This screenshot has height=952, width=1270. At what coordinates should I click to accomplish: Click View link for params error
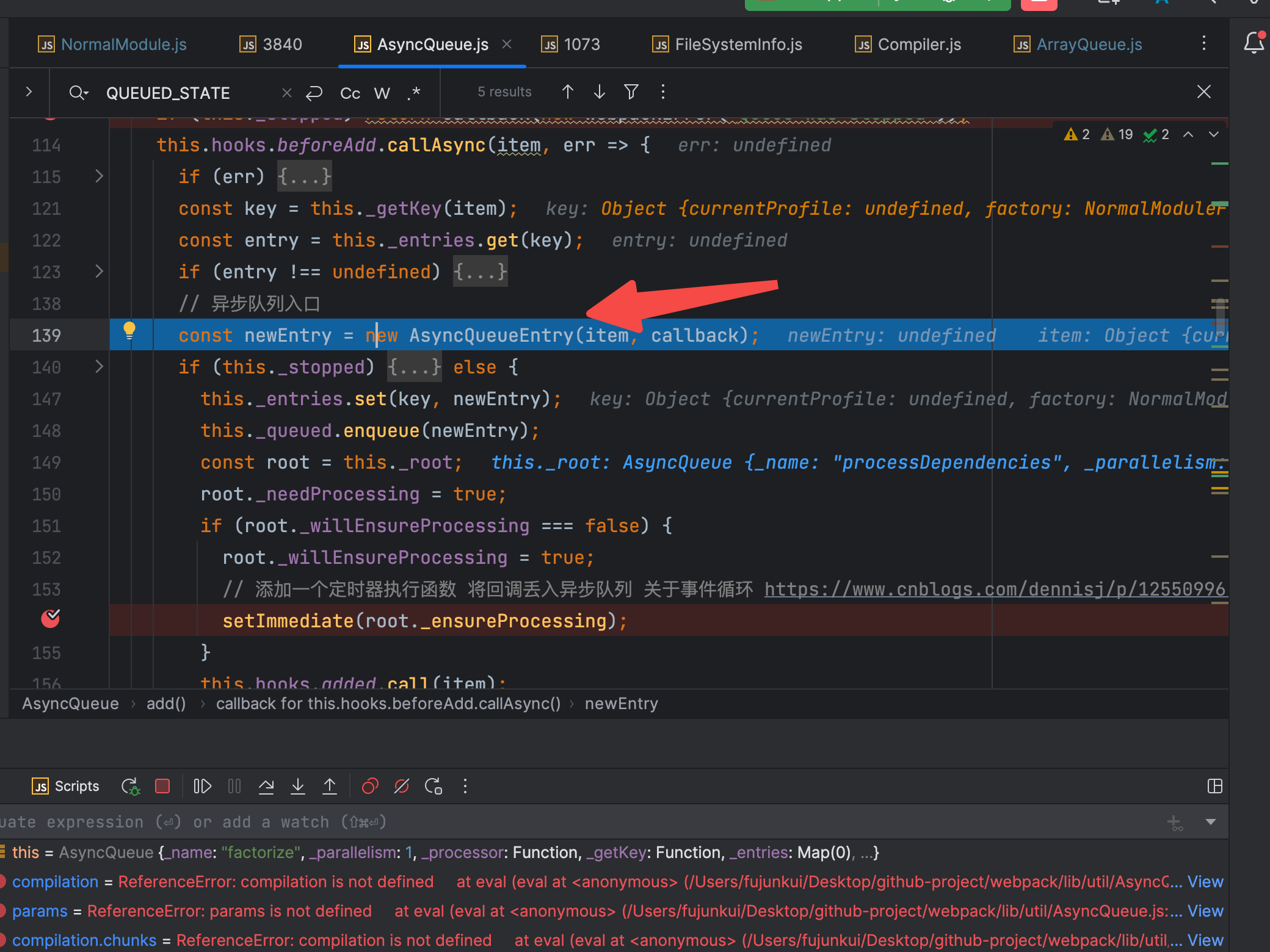pos(1205,911)
